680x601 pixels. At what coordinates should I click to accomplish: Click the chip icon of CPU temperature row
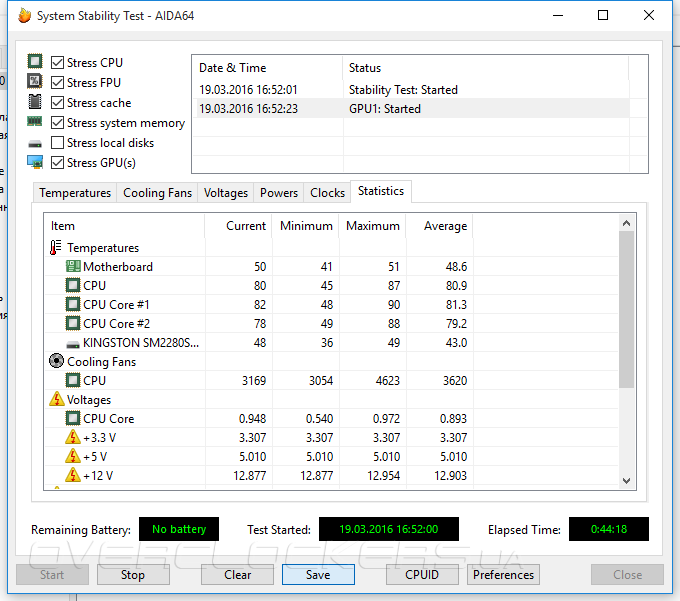coord(73,285)
